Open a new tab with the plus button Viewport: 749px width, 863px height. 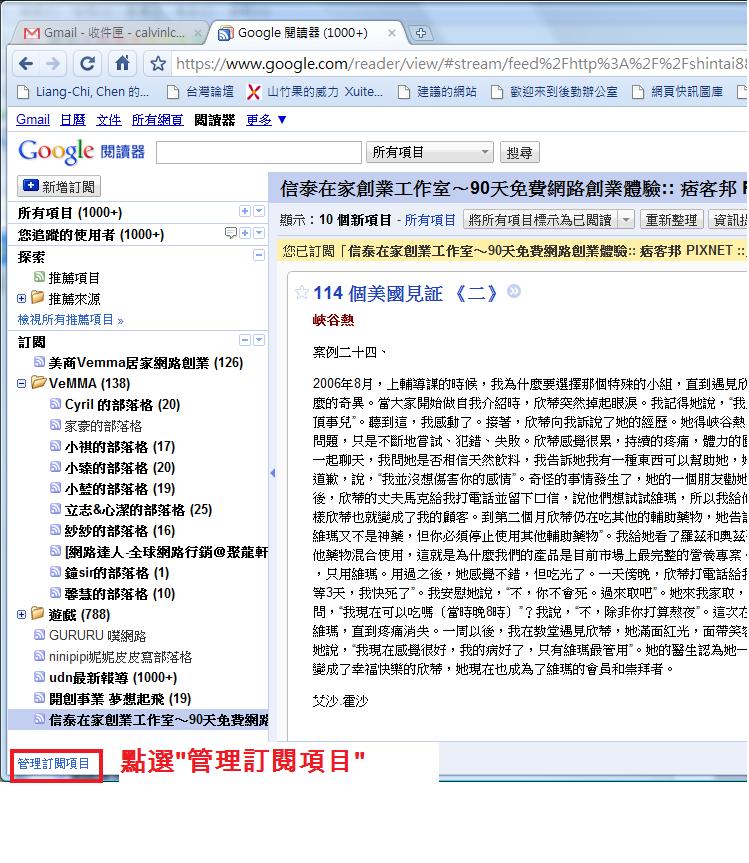click(x=420, y=33)
